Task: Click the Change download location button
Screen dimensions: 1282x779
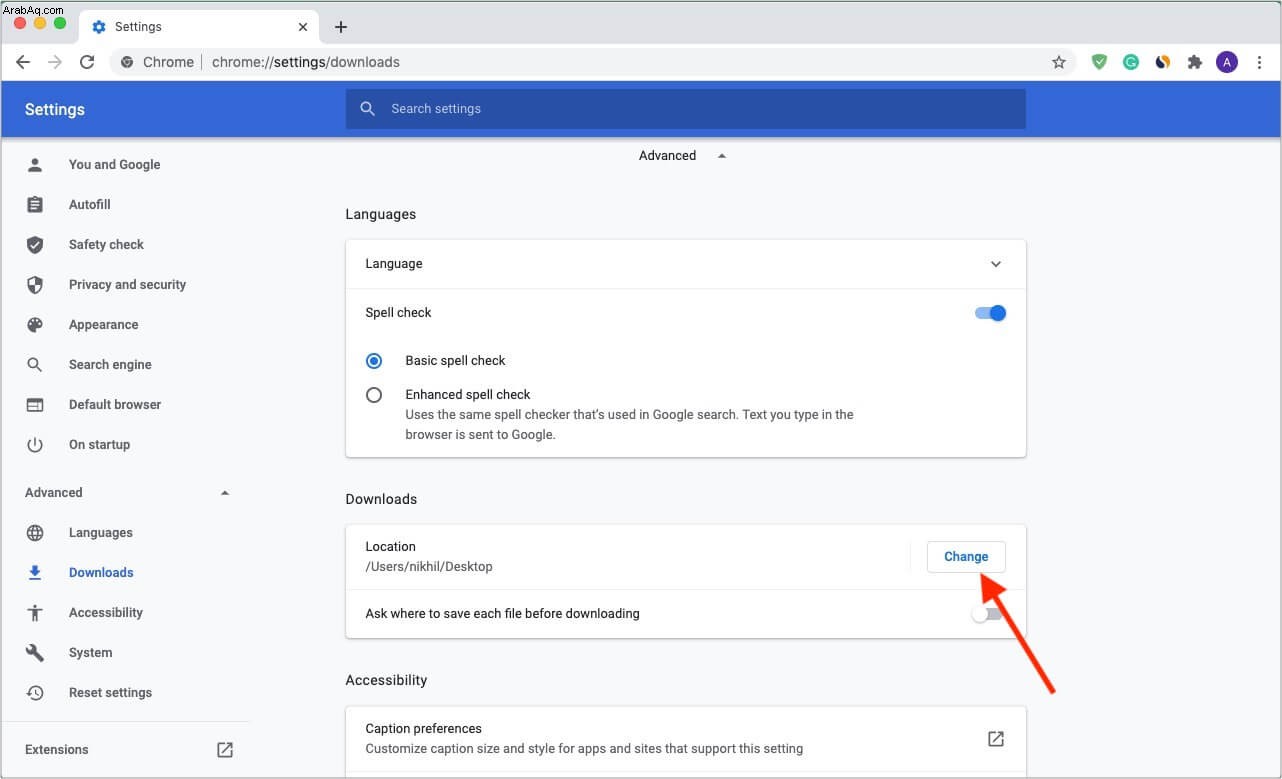Action: point(966,557)
